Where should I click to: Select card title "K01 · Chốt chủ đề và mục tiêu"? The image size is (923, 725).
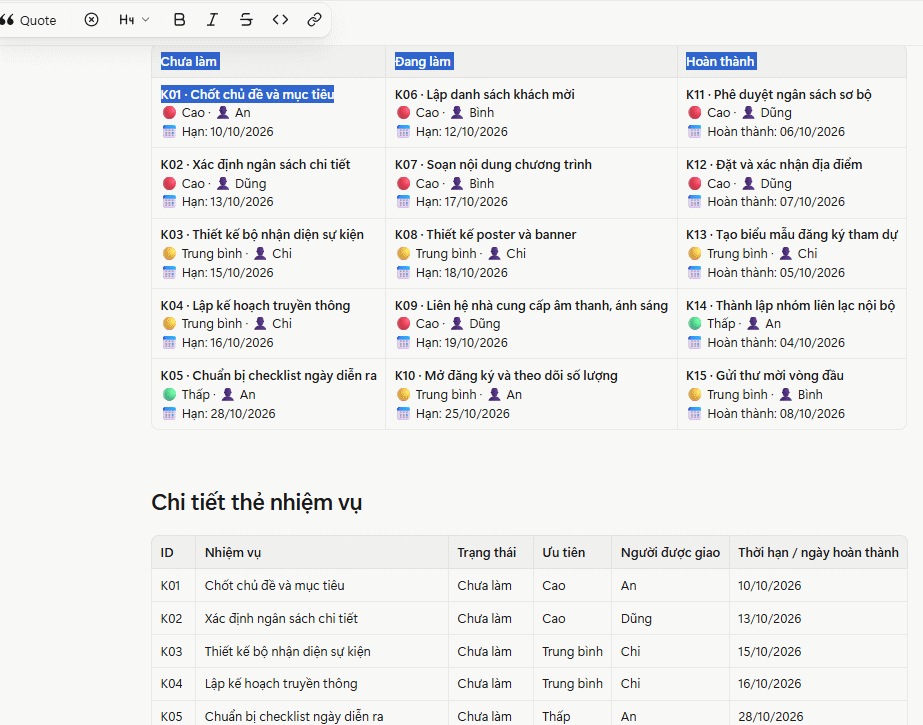point(247,94)
